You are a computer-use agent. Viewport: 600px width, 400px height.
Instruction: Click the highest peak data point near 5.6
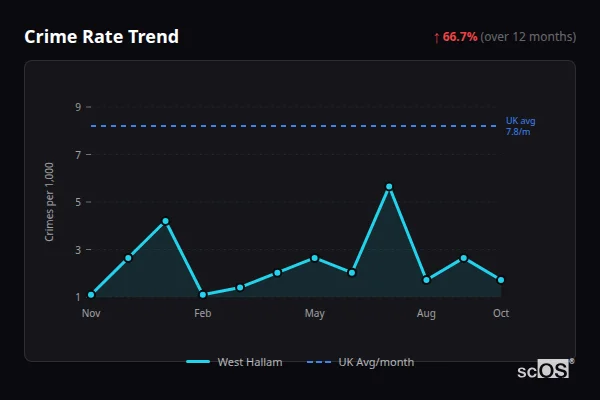pyautogui.click(x=389, y=187)
